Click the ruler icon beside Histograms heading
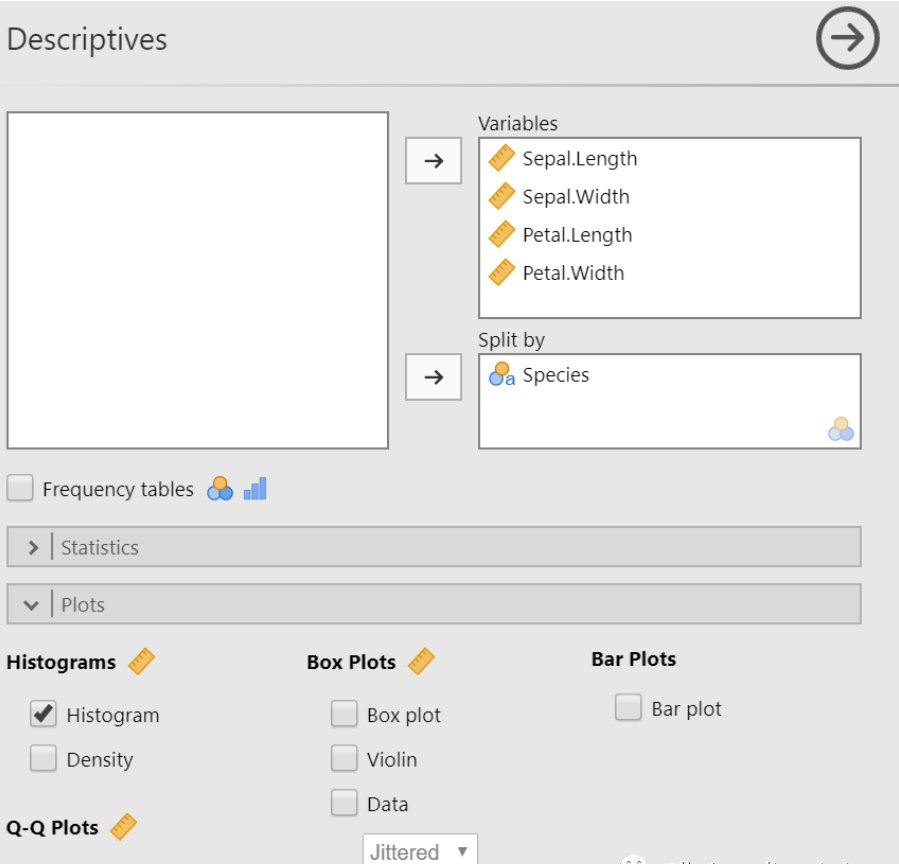Image resolution: width=899 pixels, height=864 pixels. (x=141, y=662)
